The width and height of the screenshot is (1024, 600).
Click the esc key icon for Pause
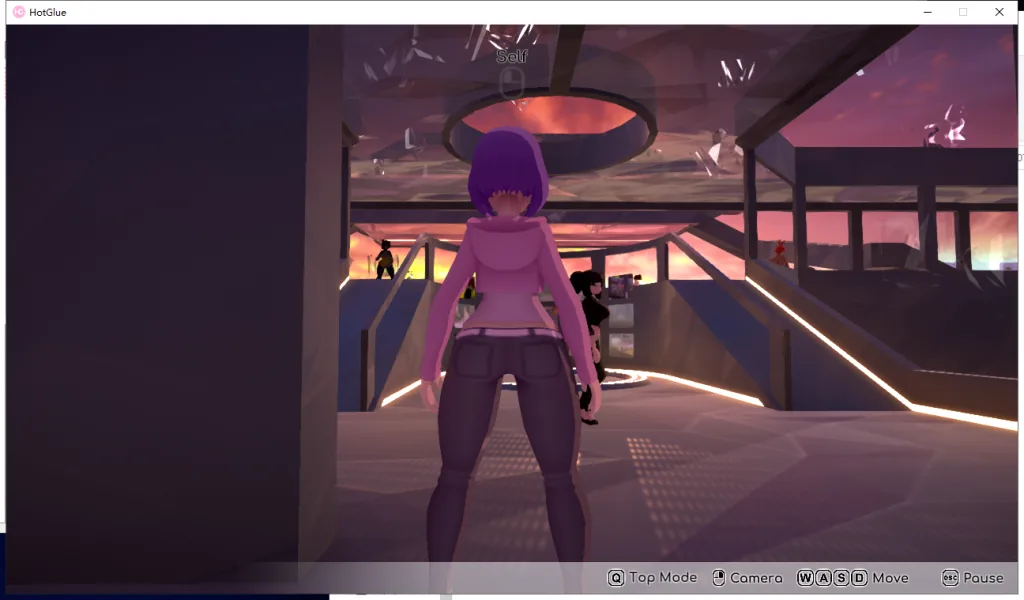pos(950,578)
